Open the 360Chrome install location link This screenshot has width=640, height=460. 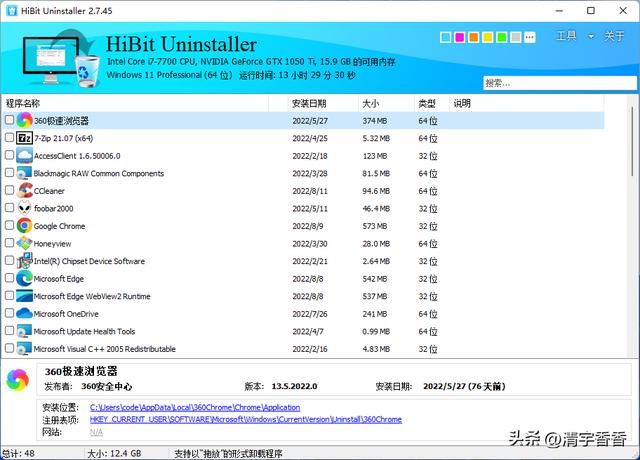click(x=195, y=407)
